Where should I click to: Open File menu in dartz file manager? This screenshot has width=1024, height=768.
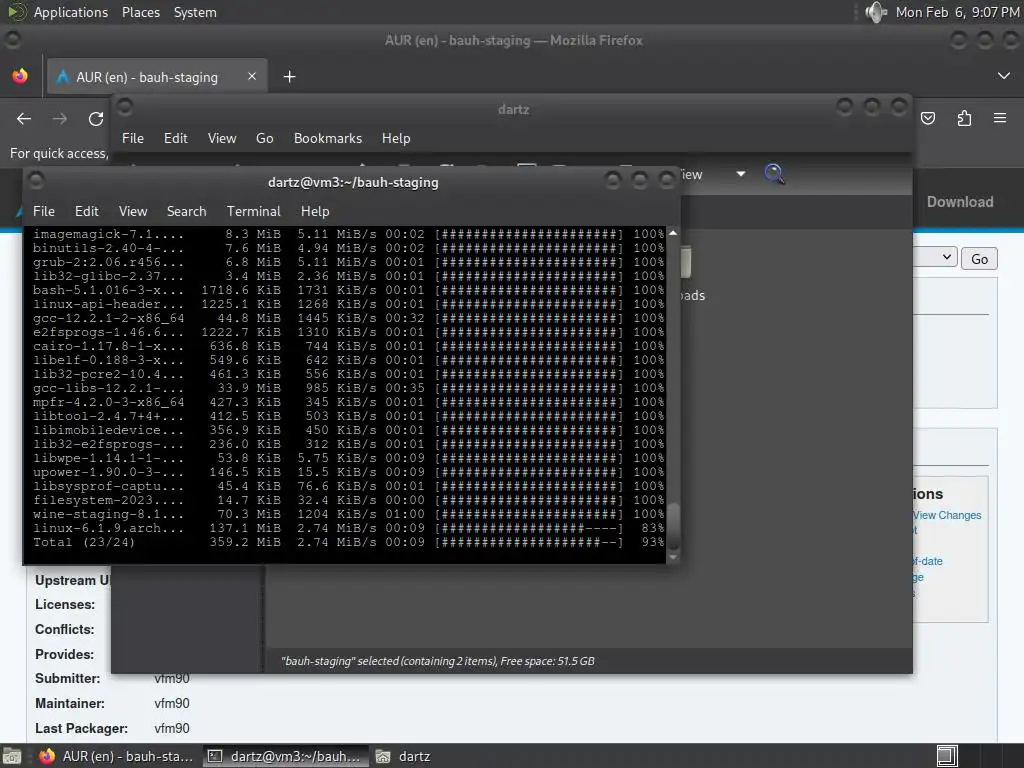133,138
